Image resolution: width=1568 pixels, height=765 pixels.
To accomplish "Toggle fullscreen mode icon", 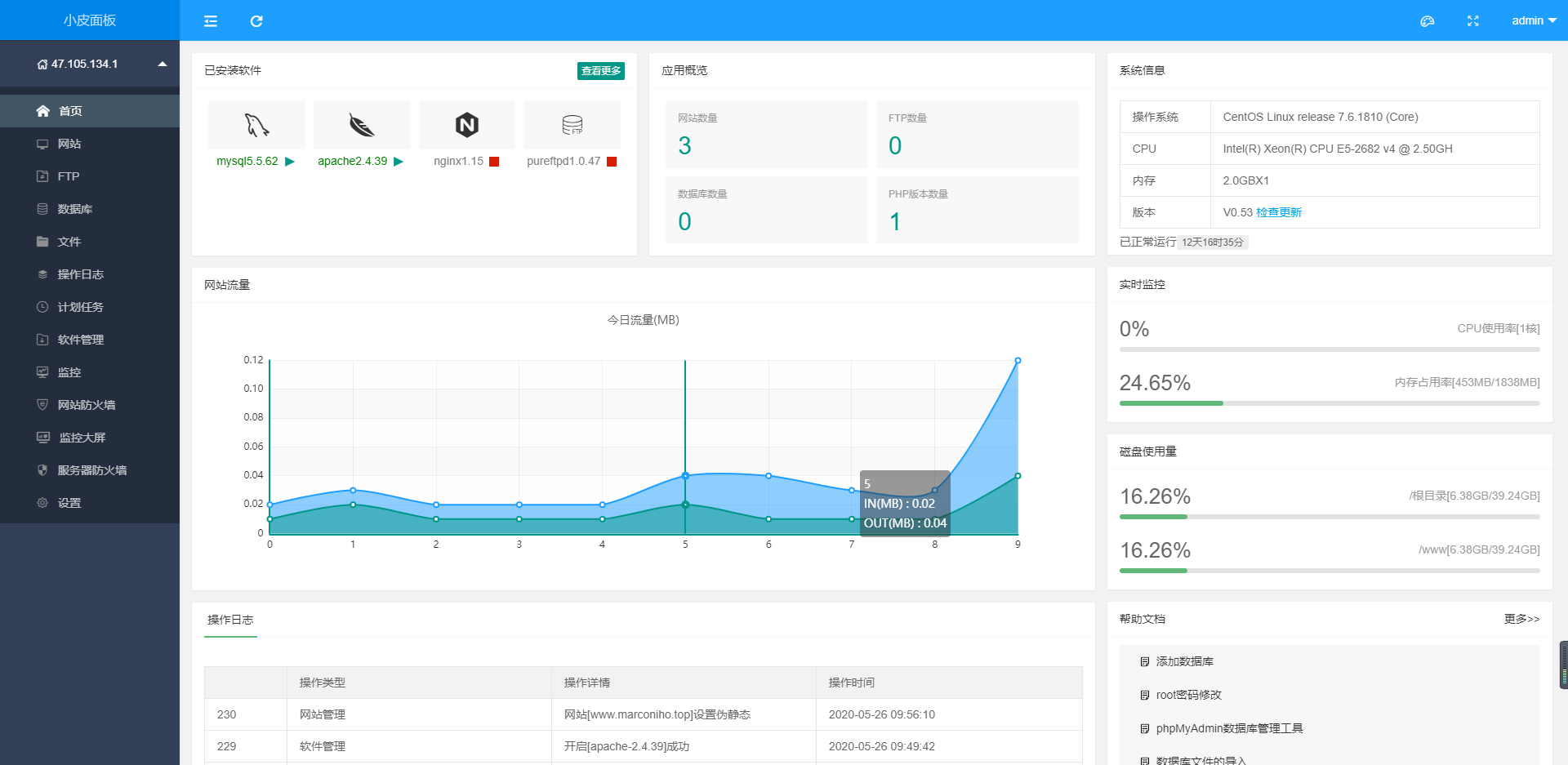I will click(1473, 21).
